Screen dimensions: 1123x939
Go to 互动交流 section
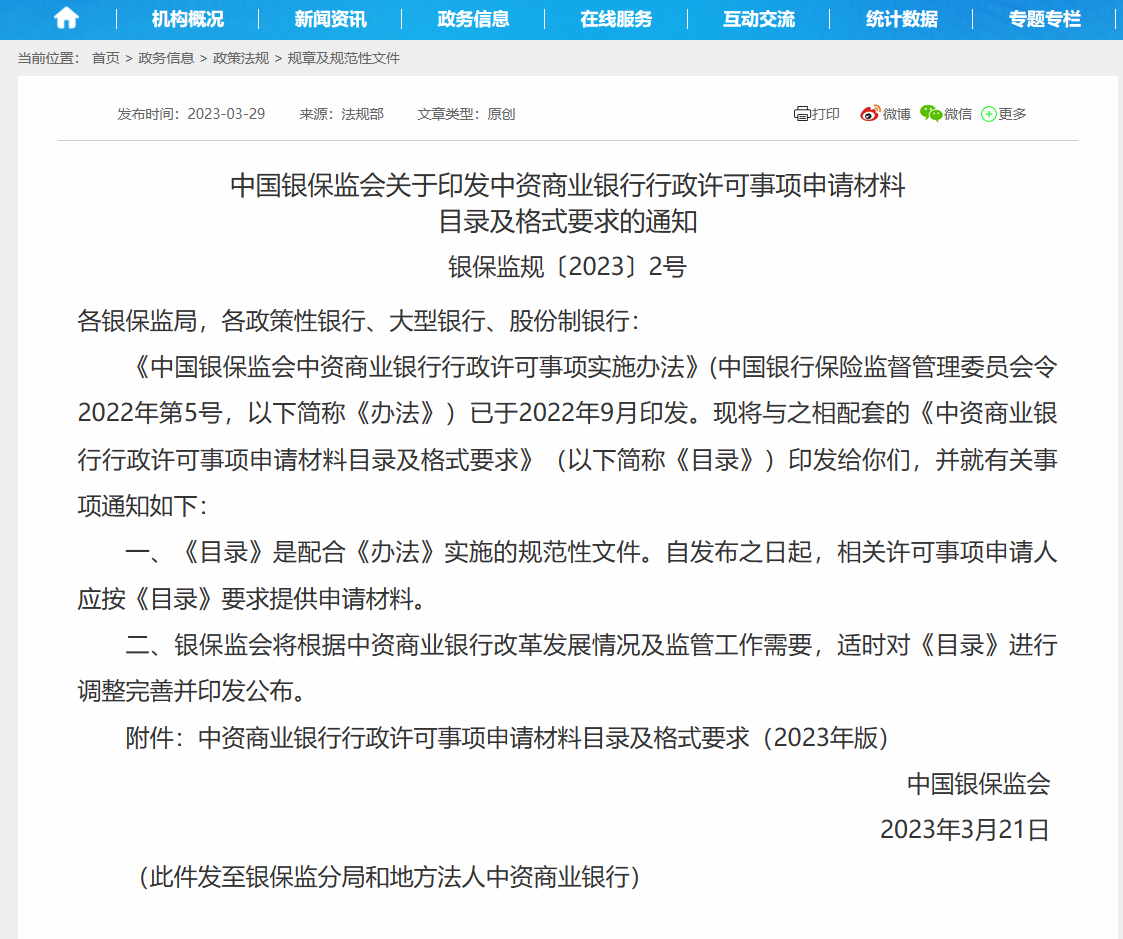tap(758, 19)
